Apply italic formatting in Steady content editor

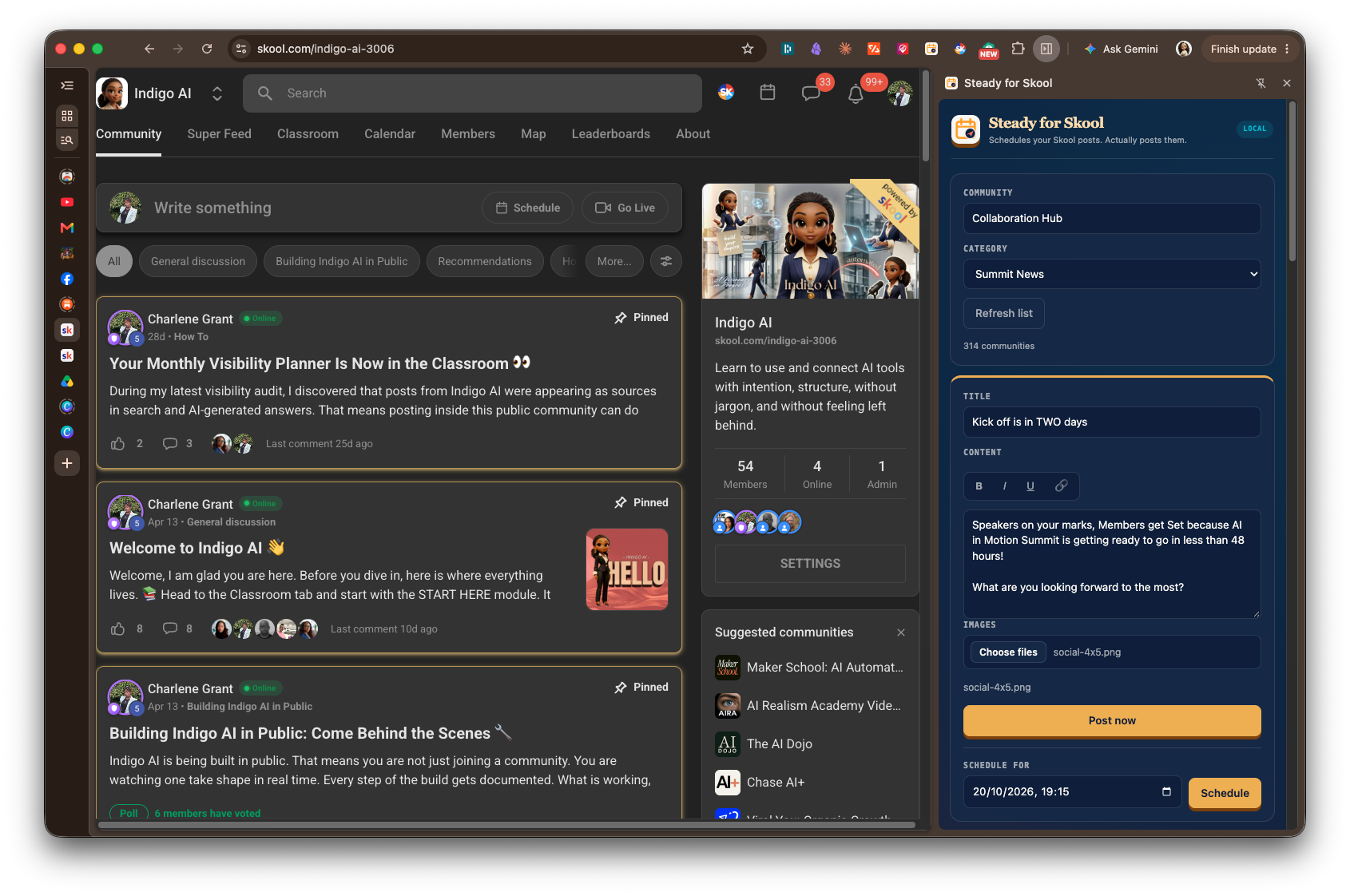[1004, 486]
